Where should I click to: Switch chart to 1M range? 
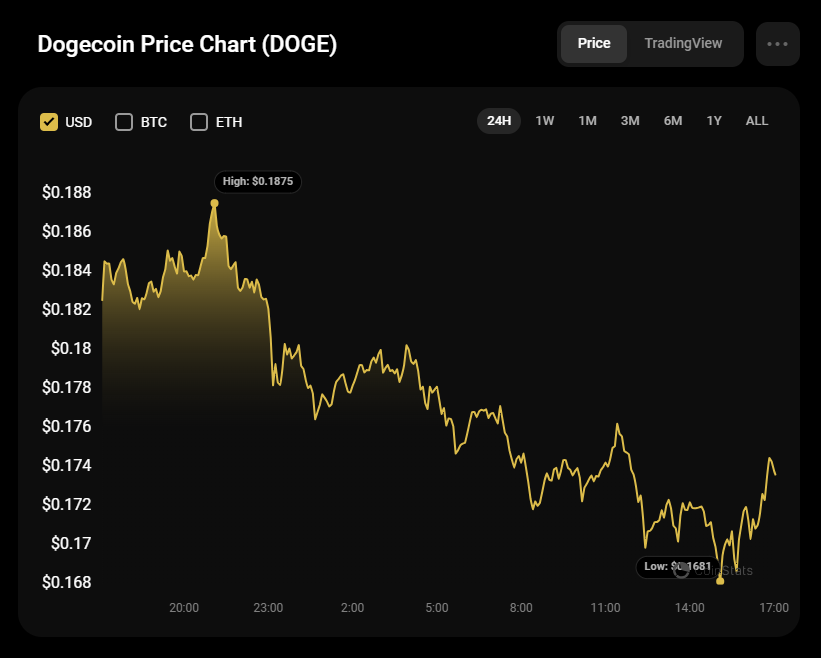click(587, 121)
